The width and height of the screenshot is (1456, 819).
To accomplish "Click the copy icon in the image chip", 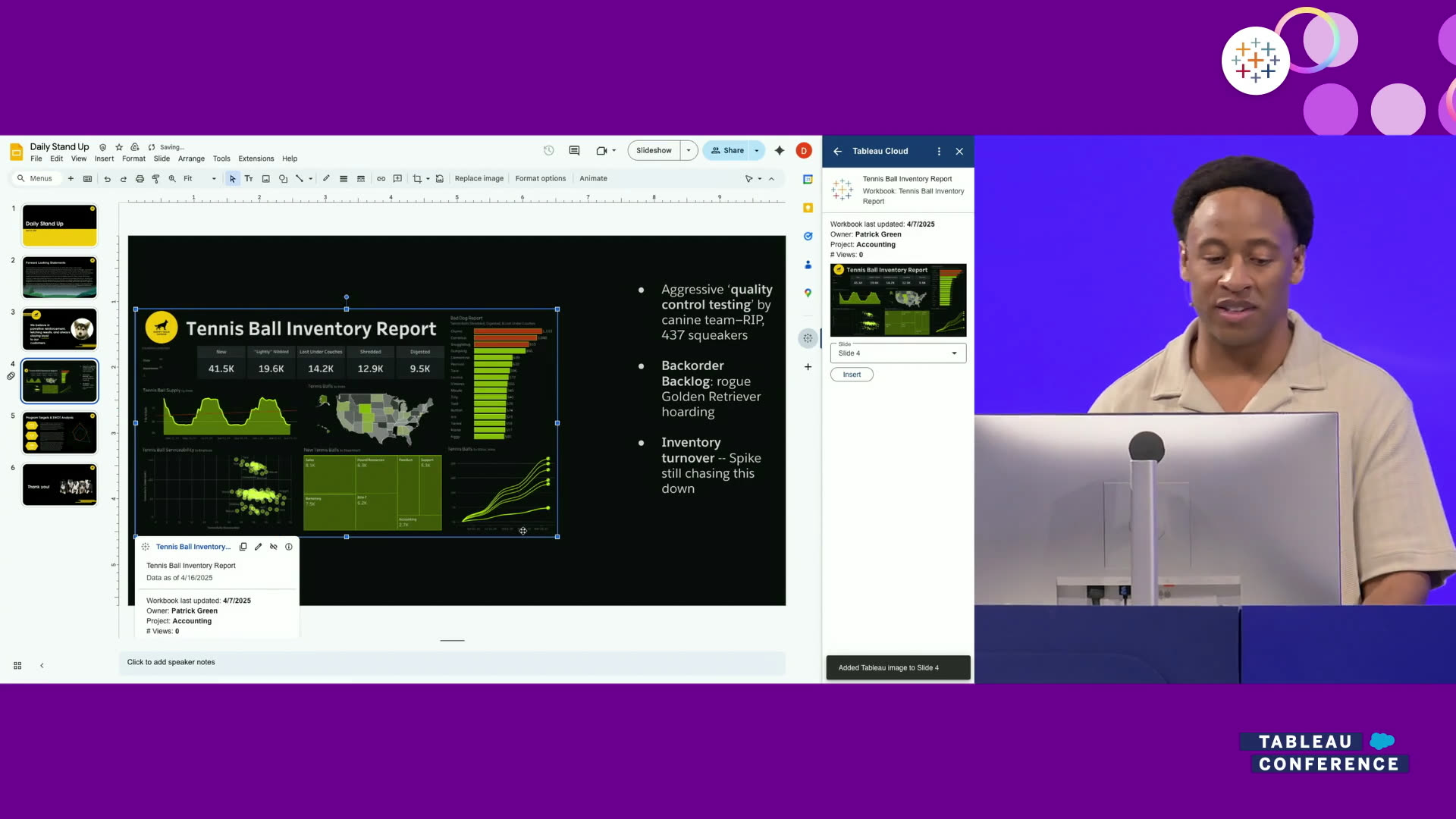I will point(243,547).
